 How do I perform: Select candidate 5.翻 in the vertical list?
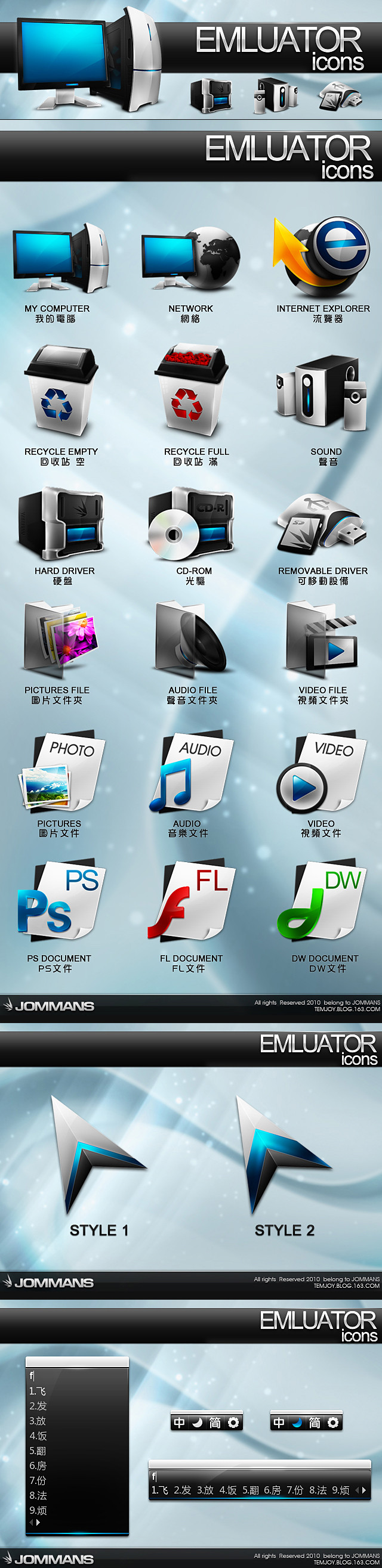pyautogui.click(x=38, y=1451)
